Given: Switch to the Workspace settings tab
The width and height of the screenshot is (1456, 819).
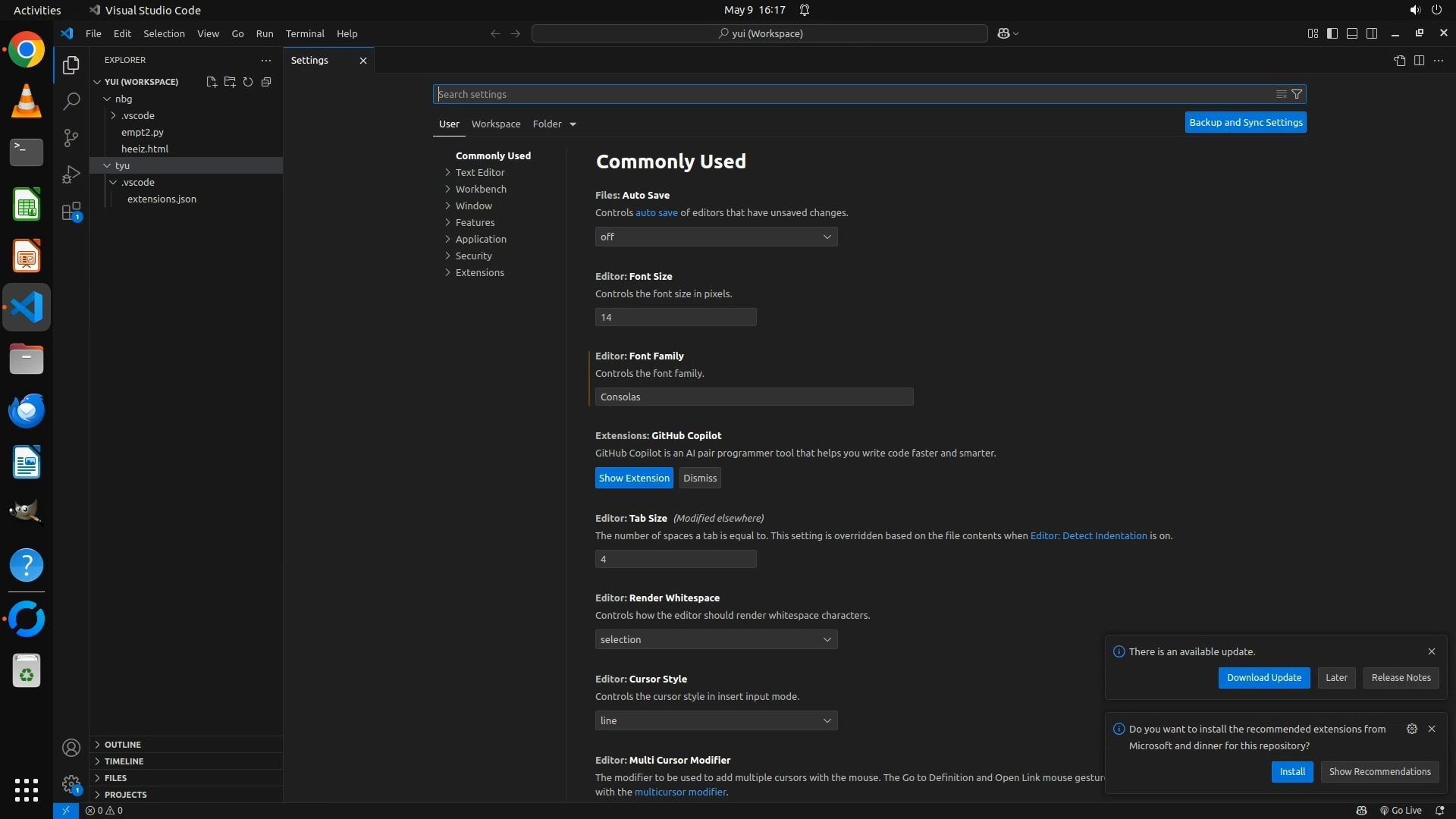Looking at the screenshot, I should [495, 124].
